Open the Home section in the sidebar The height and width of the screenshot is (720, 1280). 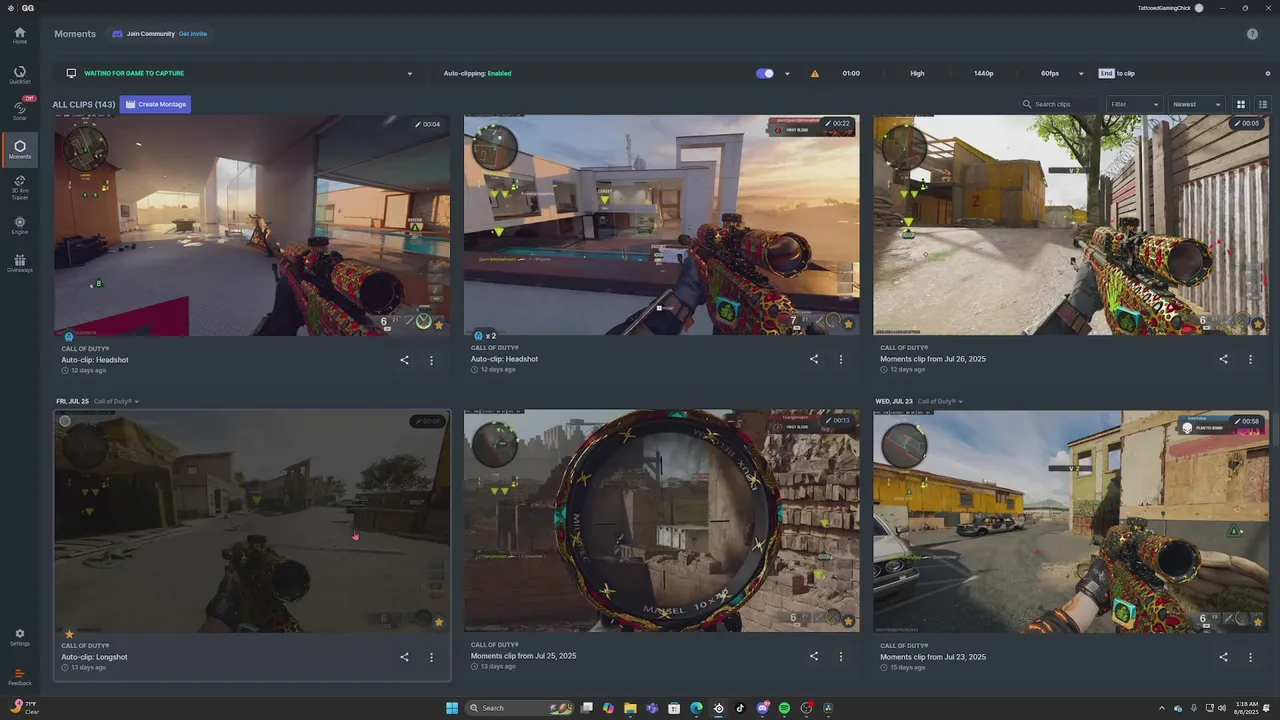click(x=19, y=36)
